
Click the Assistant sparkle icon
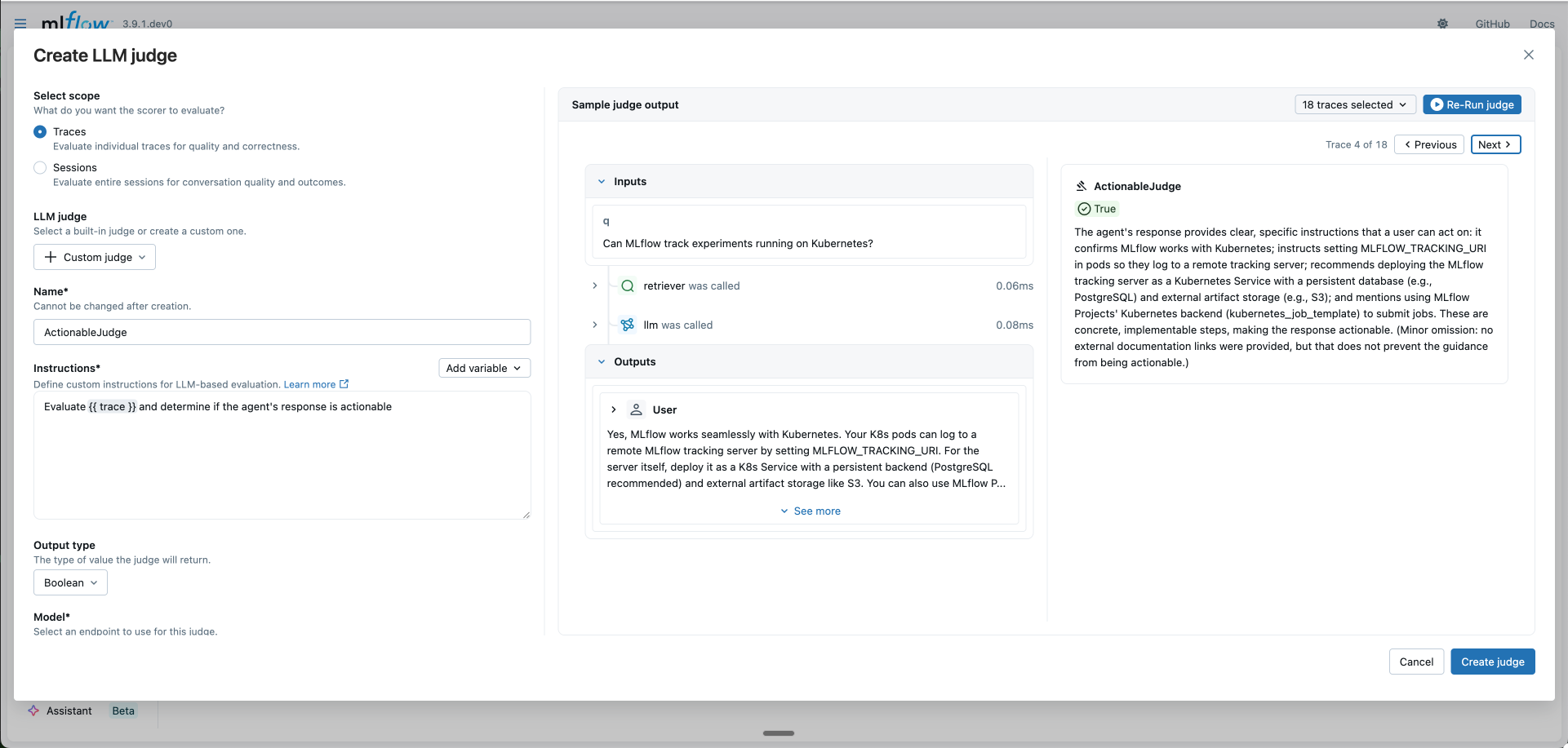tap(33, 711)
